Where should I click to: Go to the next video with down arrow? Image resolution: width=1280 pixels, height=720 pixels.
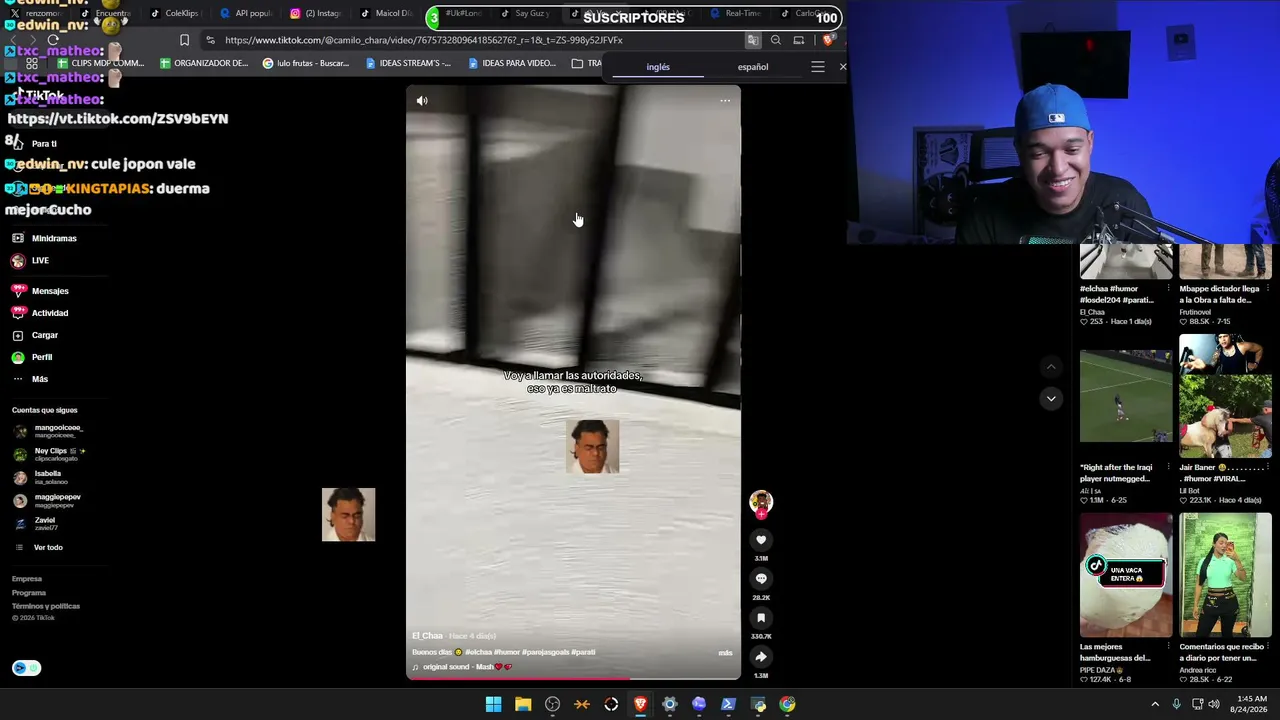[x=1051, y=399]
